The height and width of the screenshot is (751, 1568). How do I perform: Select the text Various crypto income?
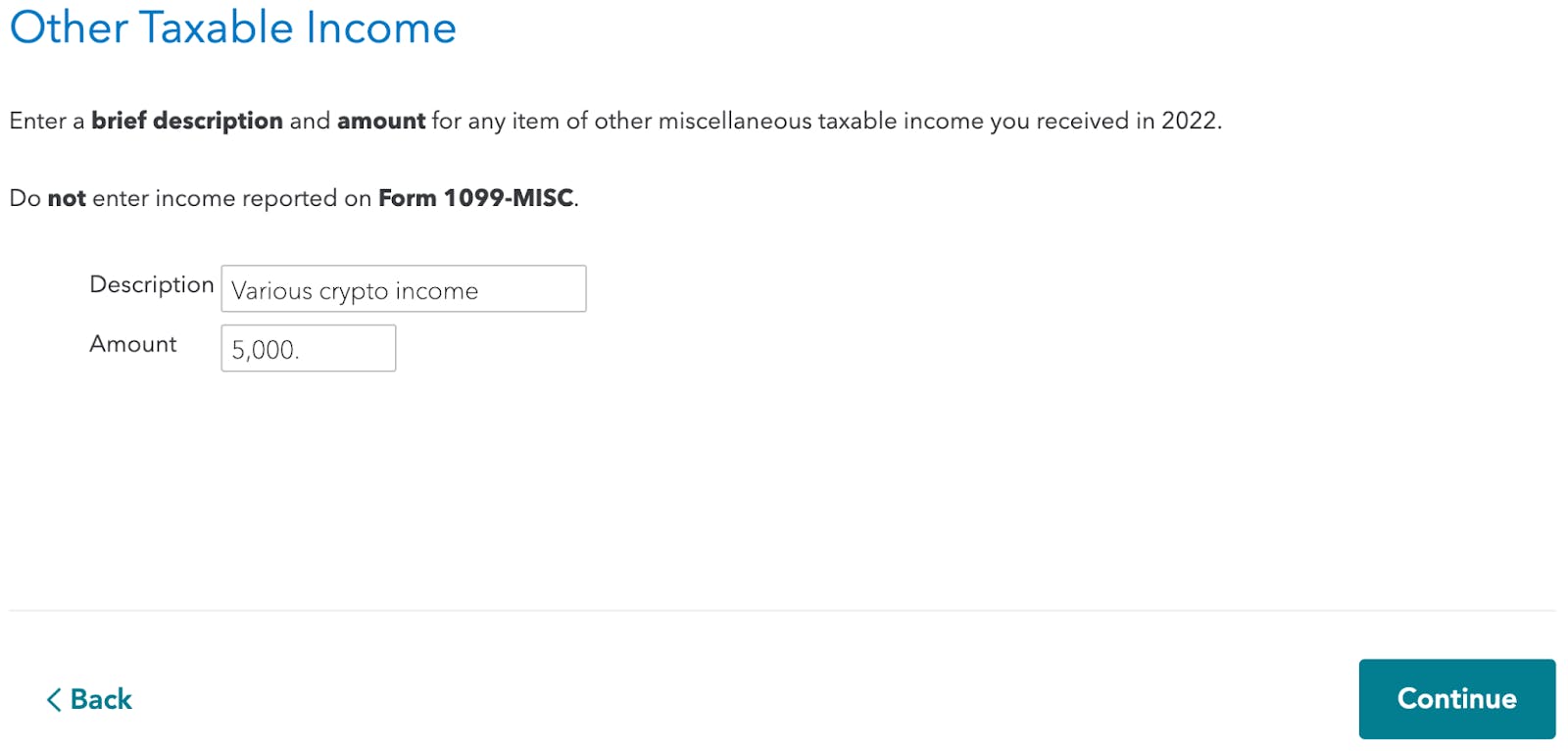[x=355, y=290]
